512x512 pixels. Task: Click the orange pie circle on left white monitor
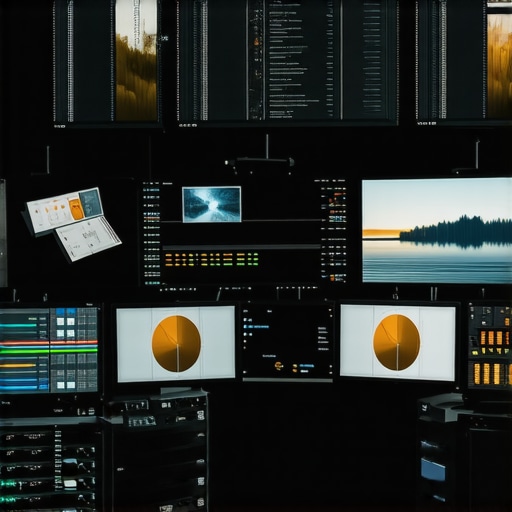click(x=176, y=344)
